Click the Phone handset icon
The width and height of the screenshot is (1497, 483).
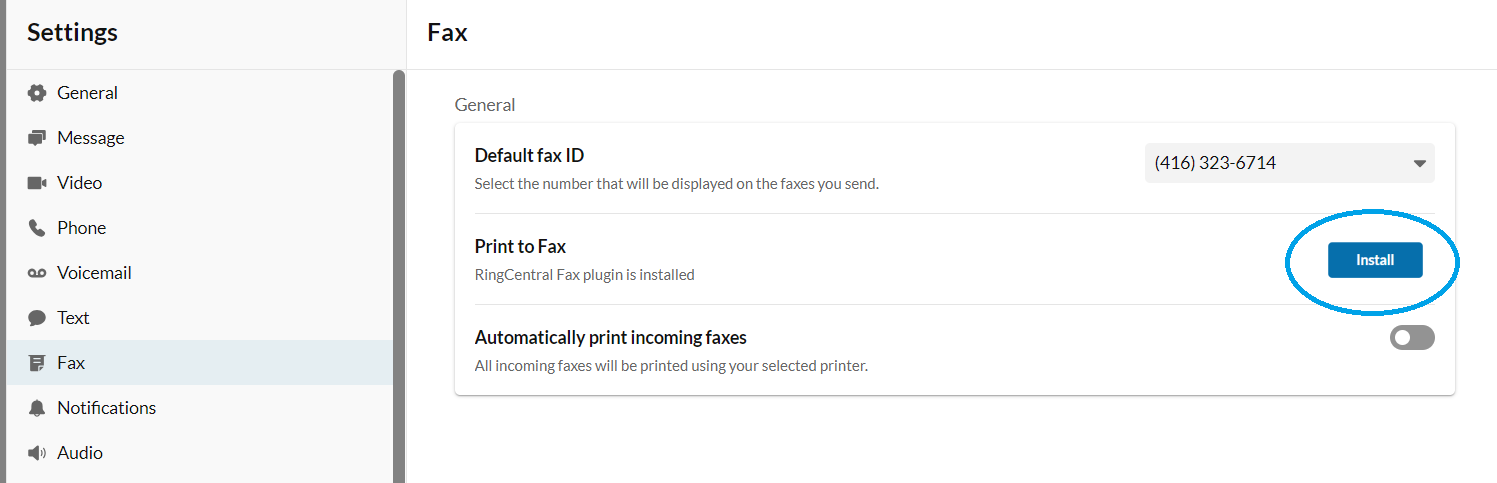point(37,228)
